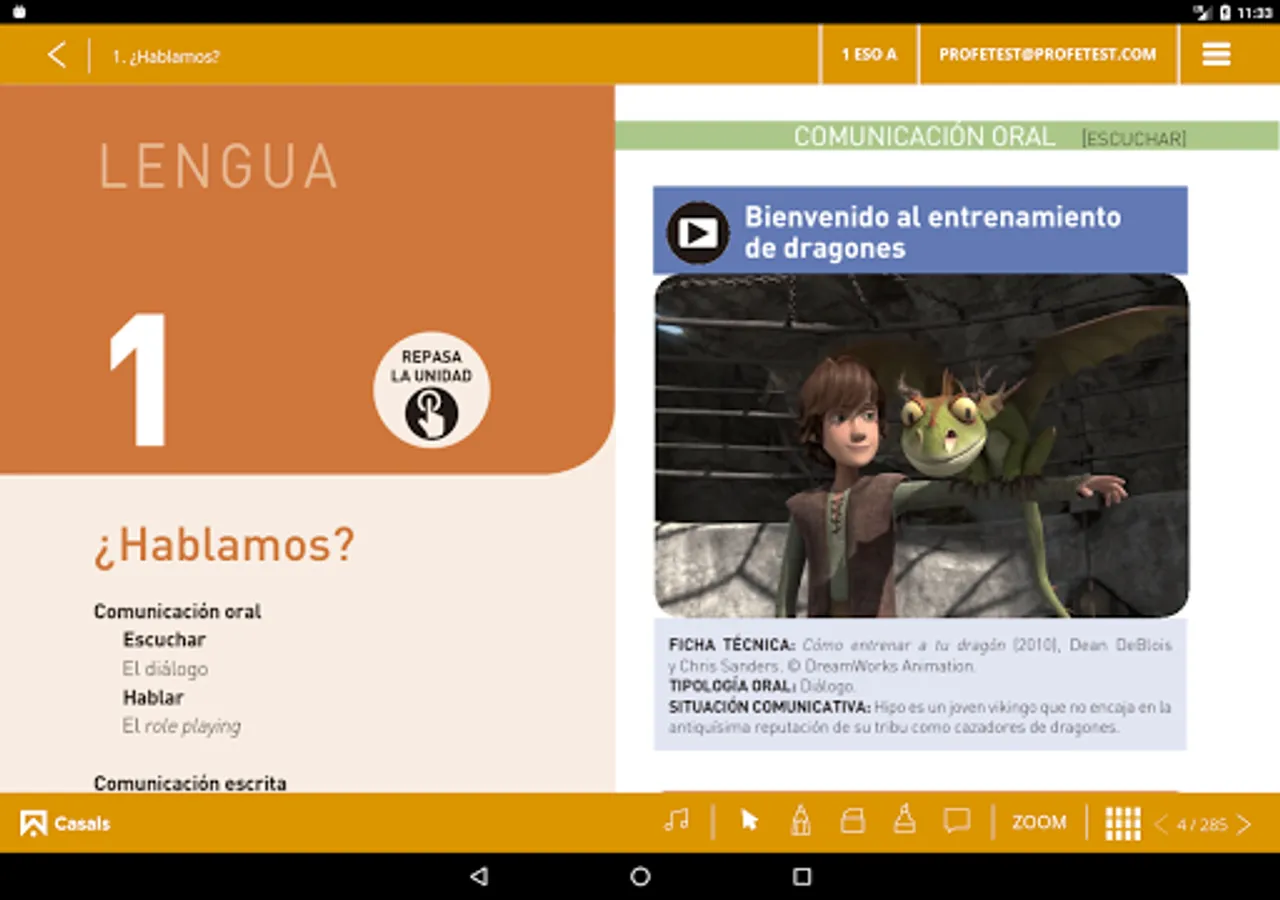Click Comunicación escrita heading
Viewport: 1280px width, 900px height.
tap(190, 783)
